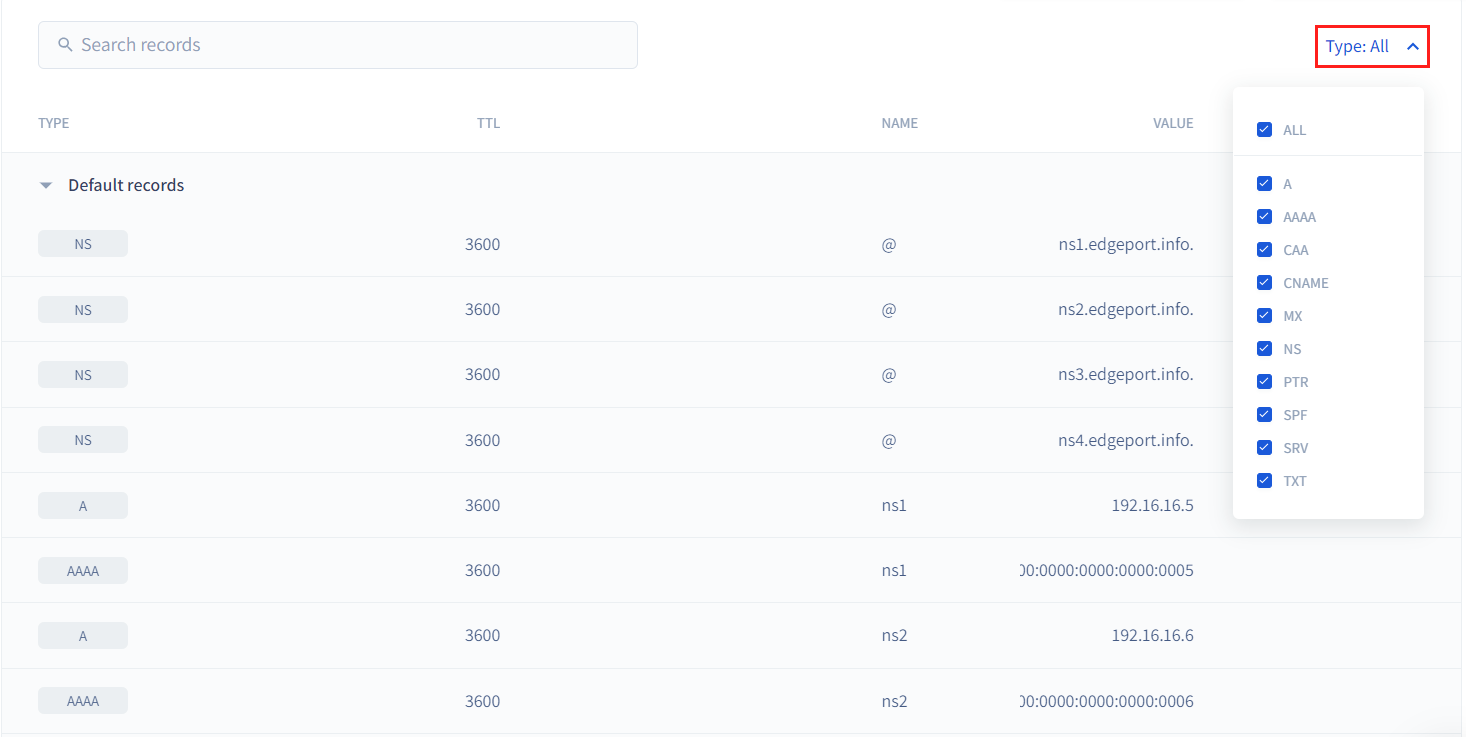
Task: Uncheck the ALL record types checkbox
Action: pyautogui.click(x=1264, y=130)
